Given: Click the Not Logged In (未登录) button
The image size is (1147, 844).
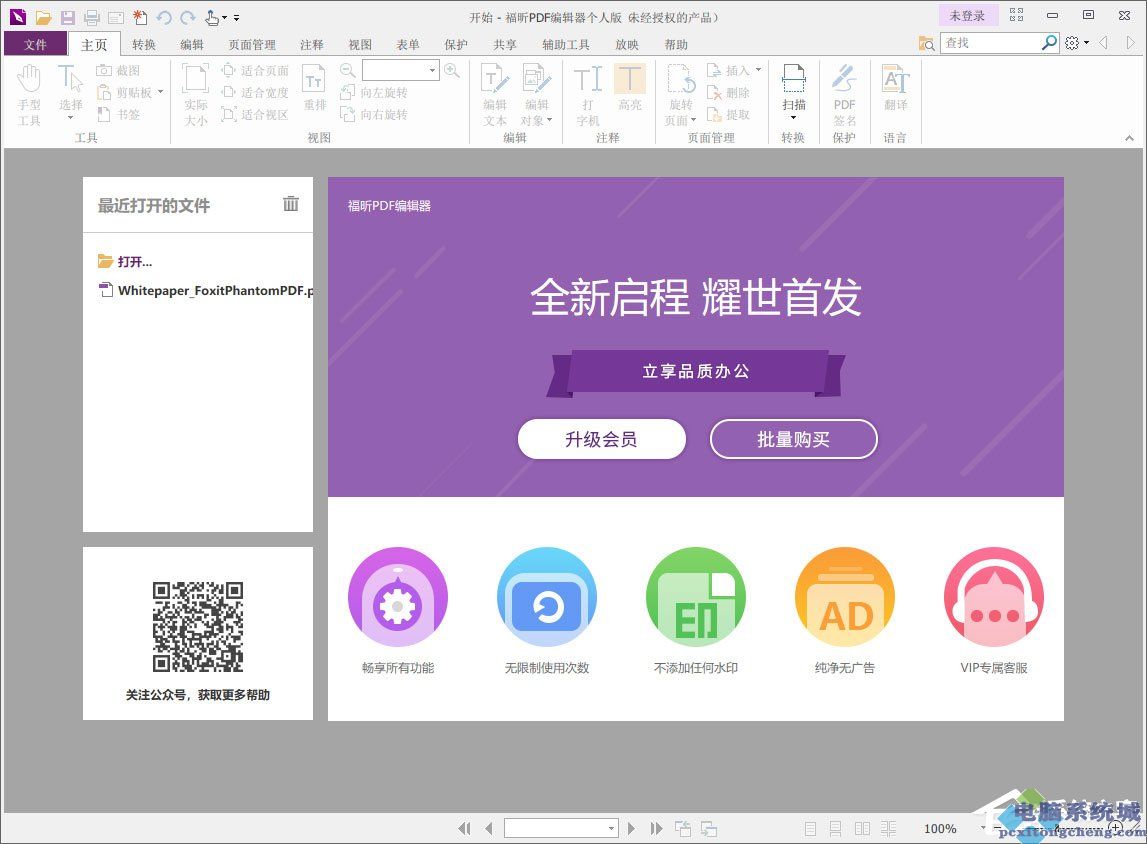Looking at the screenshot, I should [967, 15].
